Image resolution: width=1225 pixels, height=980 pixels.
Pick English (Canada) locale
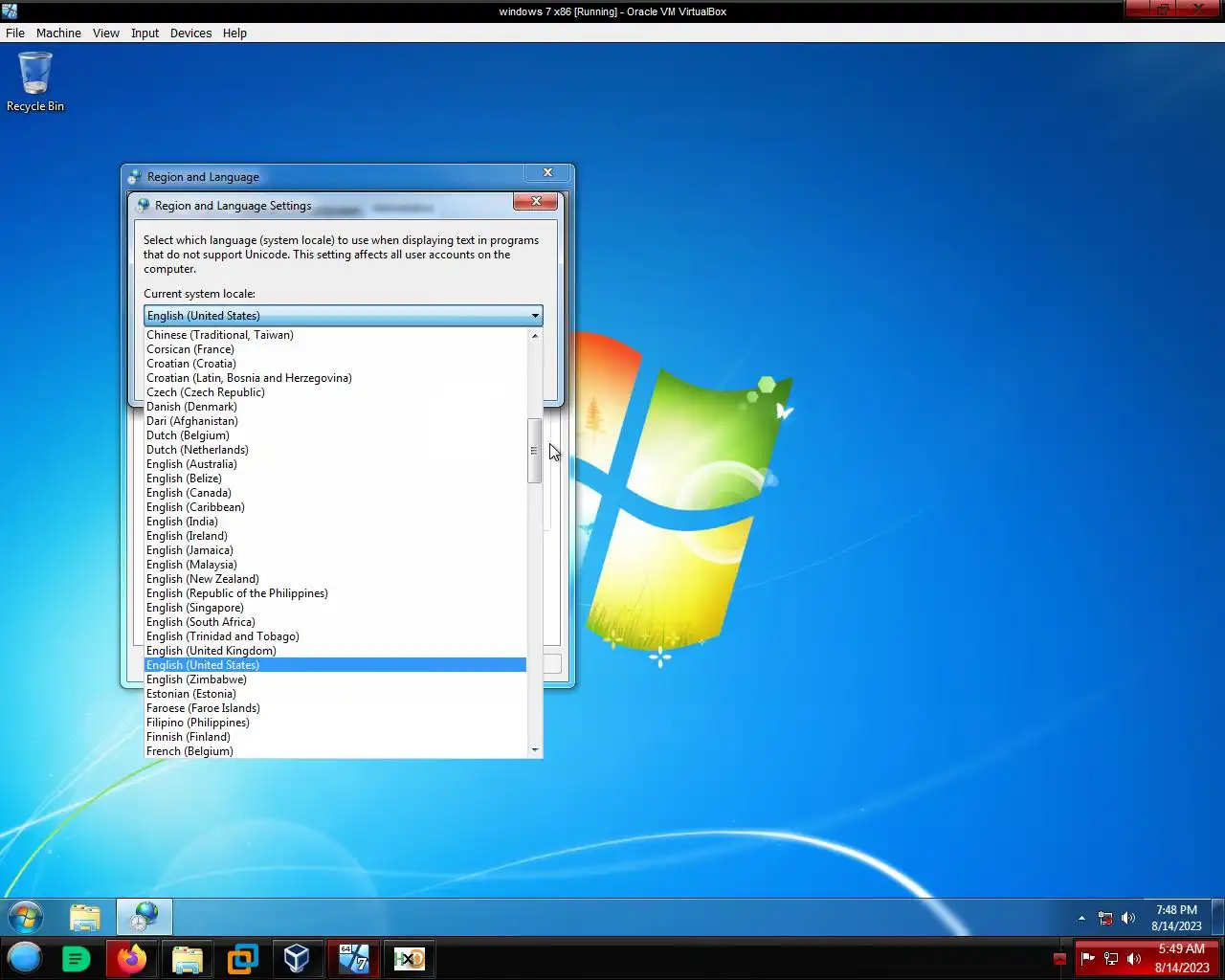point(335,493)
